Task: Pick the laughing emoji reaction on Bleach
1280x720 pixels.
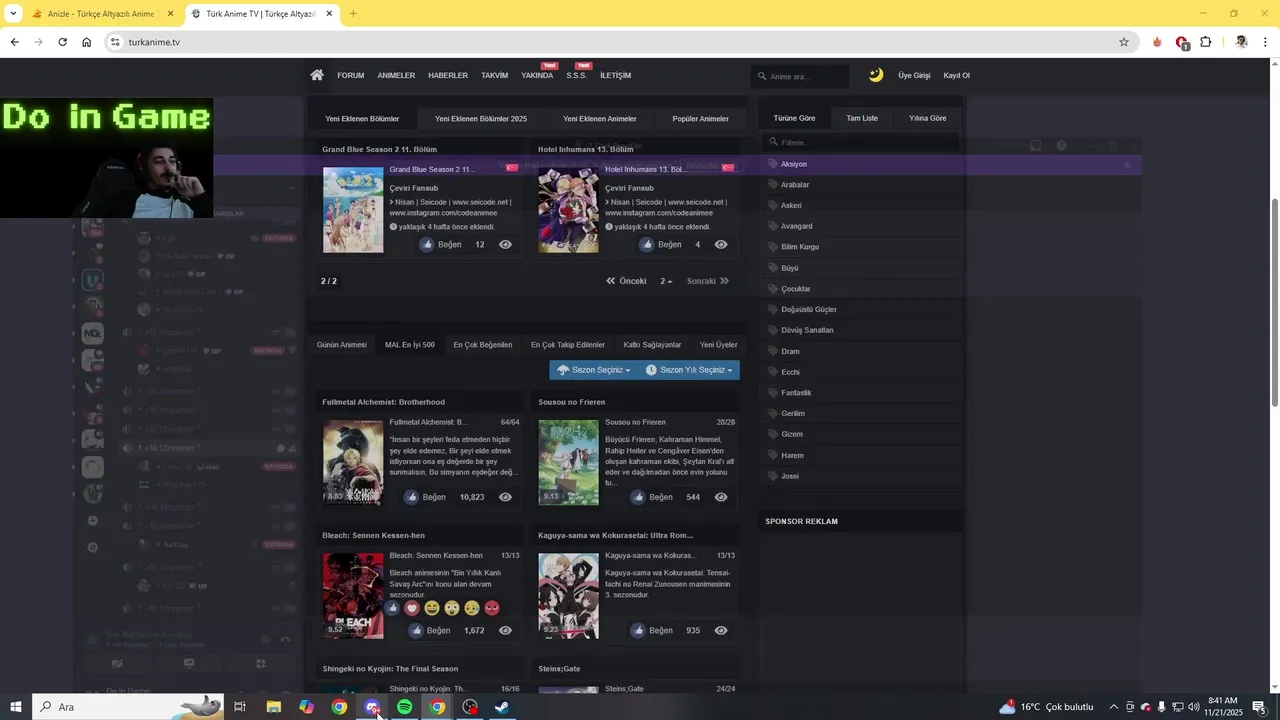Action: [x=432, y=608]
